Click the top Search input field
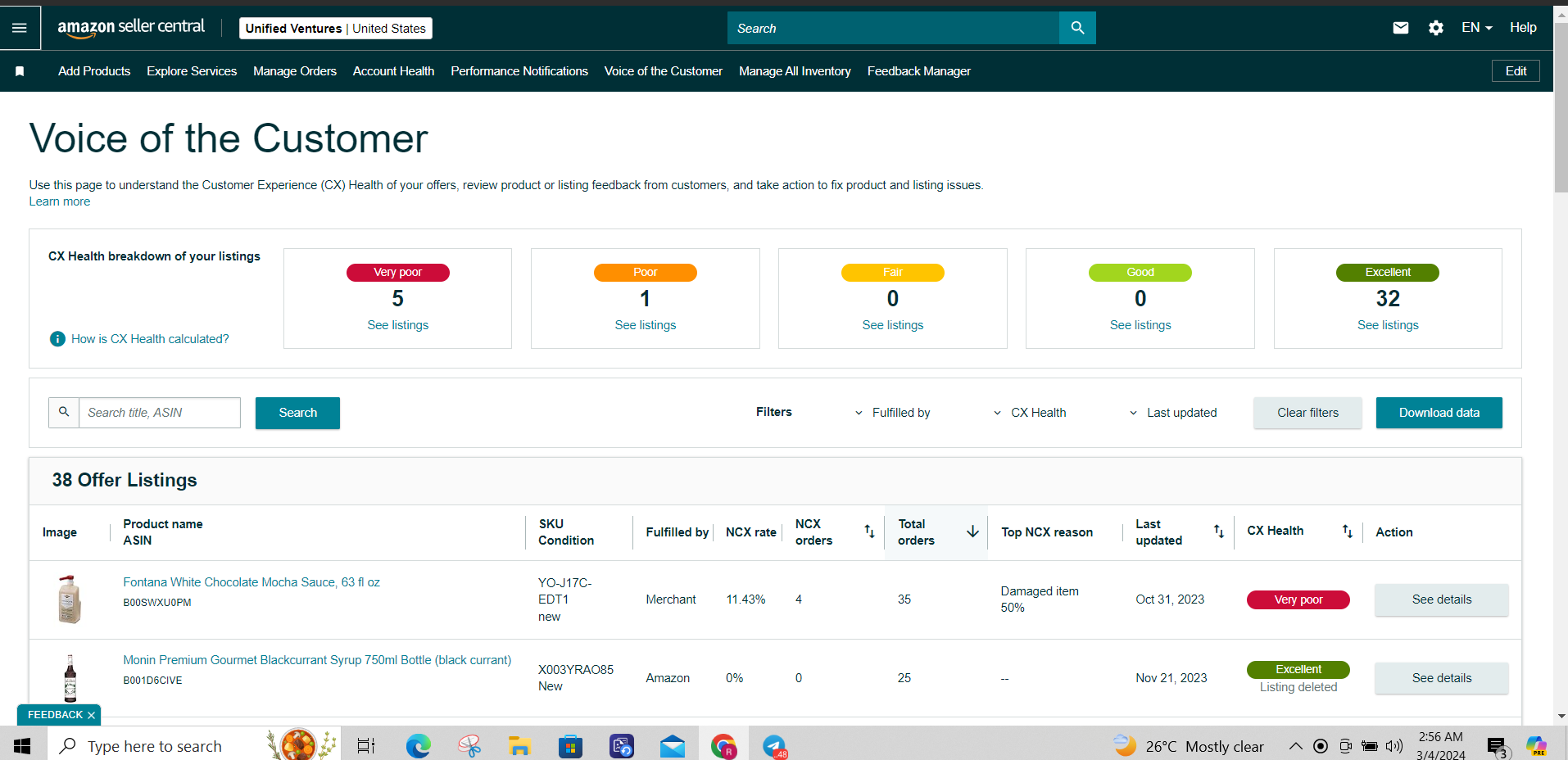Viewport: 1568px width, 760px height. (x=893, y=28)
